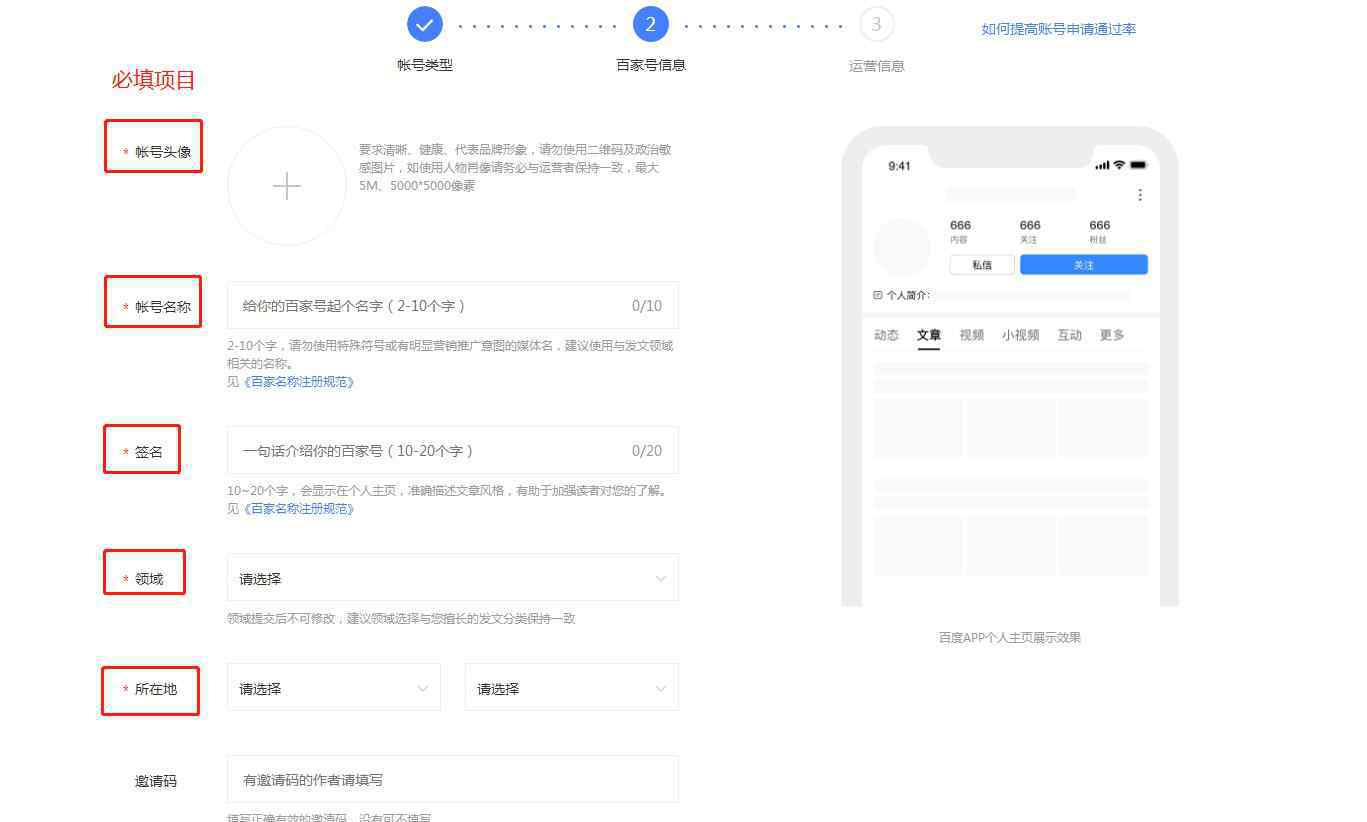Switch to 动态 tab in phone preview
This screenshot has width=1367, height=822.
(887, 335)
